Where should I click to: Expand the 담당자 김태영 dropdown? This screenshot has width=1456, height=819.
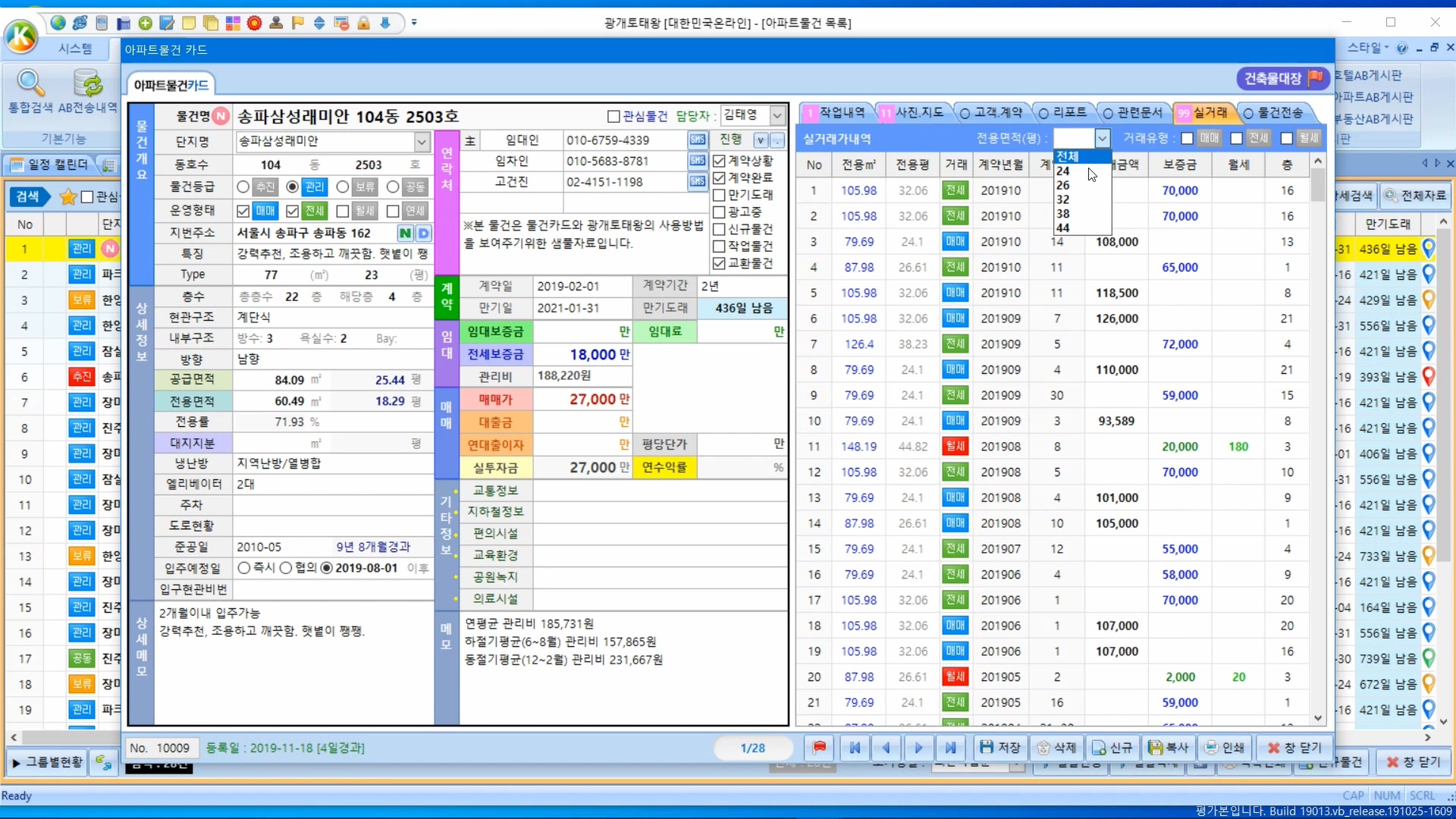coord(777,115)
